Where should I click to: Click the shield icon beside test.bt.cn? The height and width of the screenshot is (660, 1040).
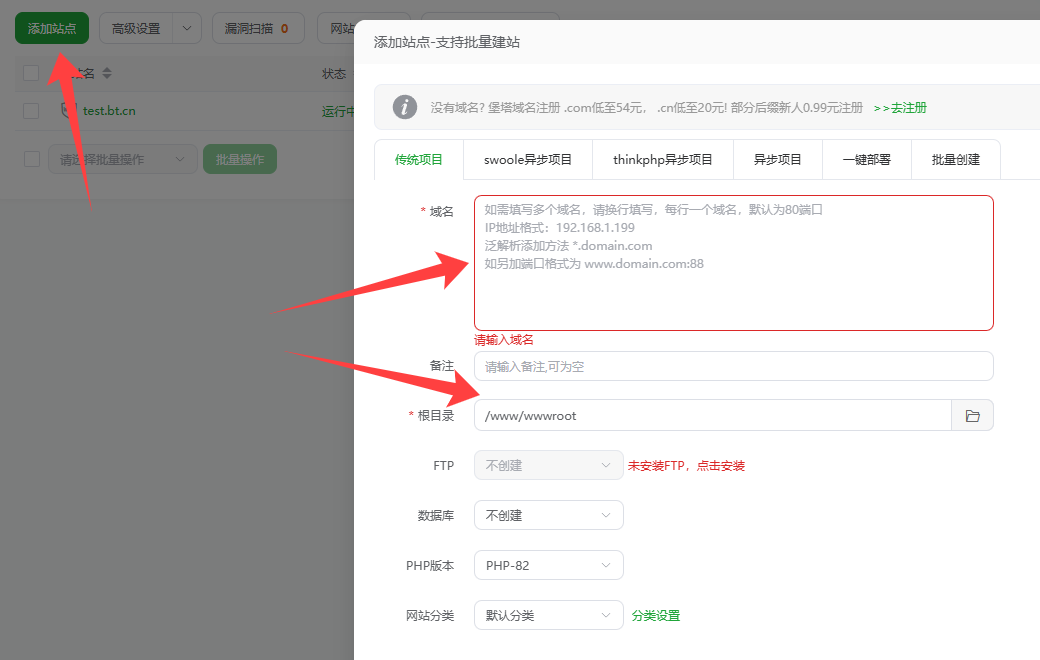[x=69, y=111]
